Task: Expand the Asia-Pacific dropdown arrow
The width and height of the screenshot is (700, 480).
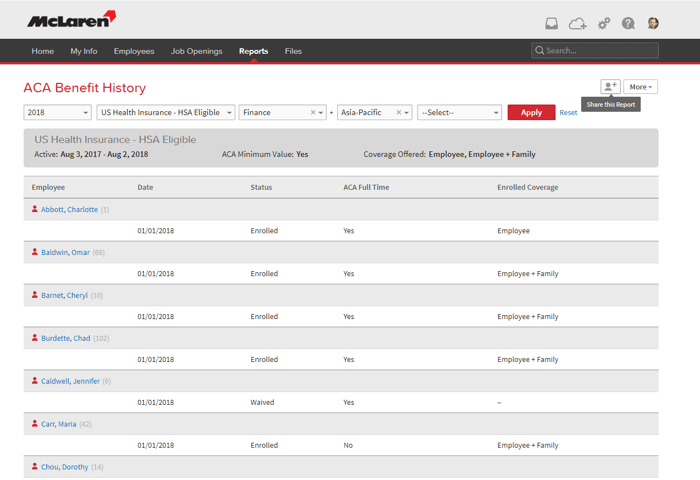Action: pos(406,113)
